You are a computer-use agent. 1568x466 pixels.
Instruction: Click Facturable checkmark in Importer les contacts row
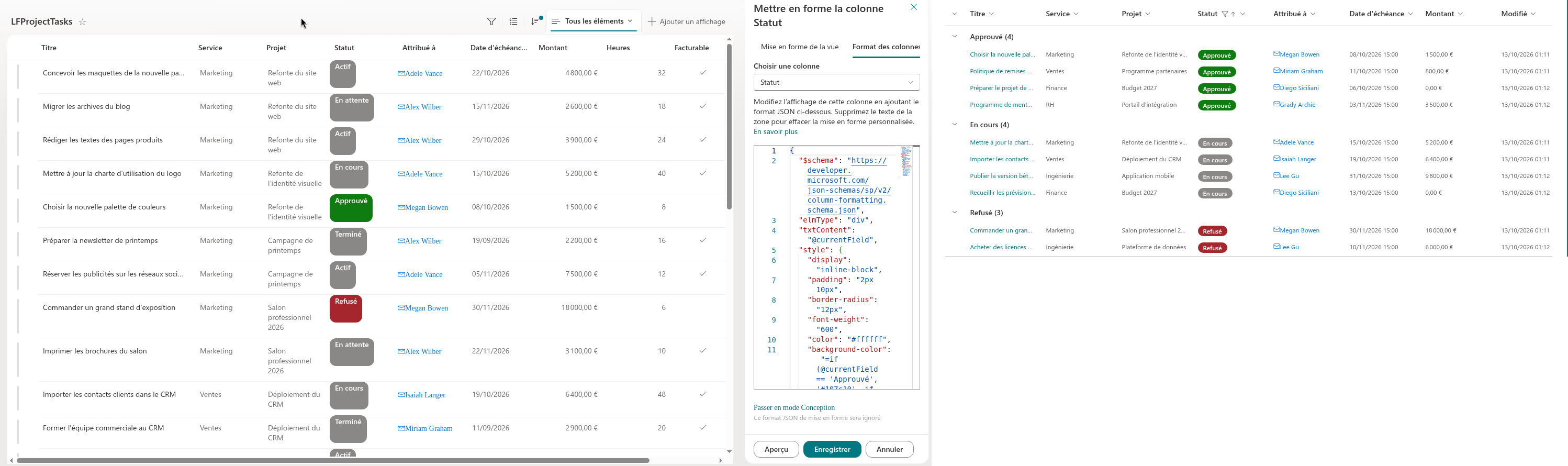click(x=702, y=394)
